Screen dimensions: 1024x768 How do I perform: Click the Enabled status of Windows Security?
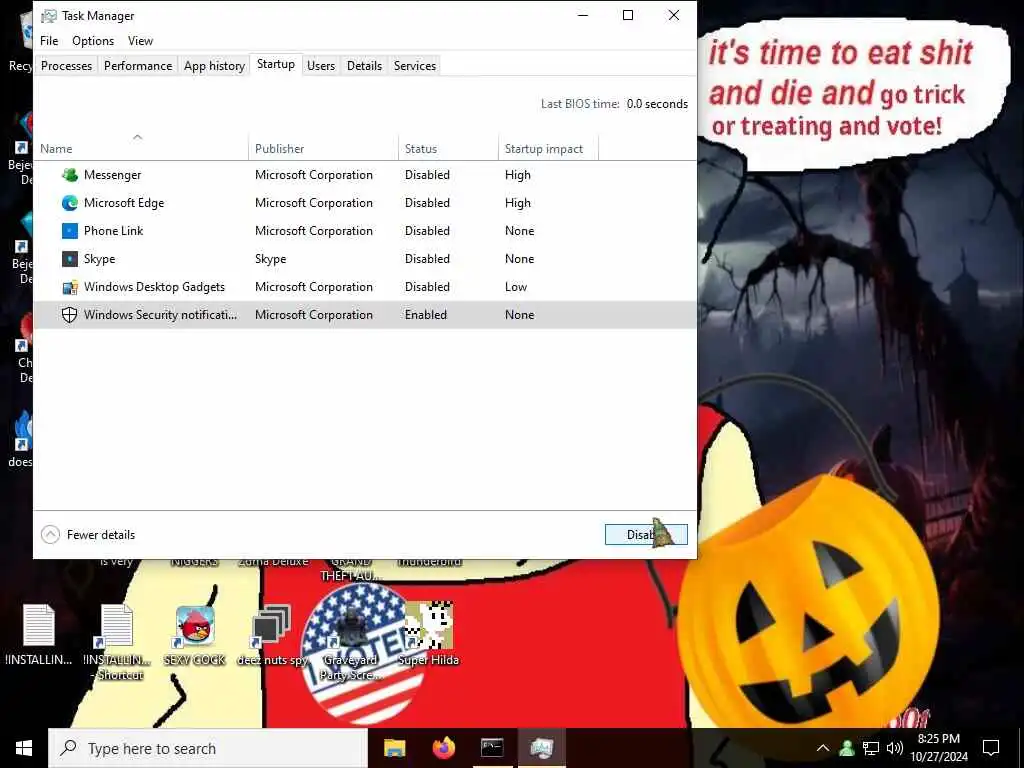point(426,315)
